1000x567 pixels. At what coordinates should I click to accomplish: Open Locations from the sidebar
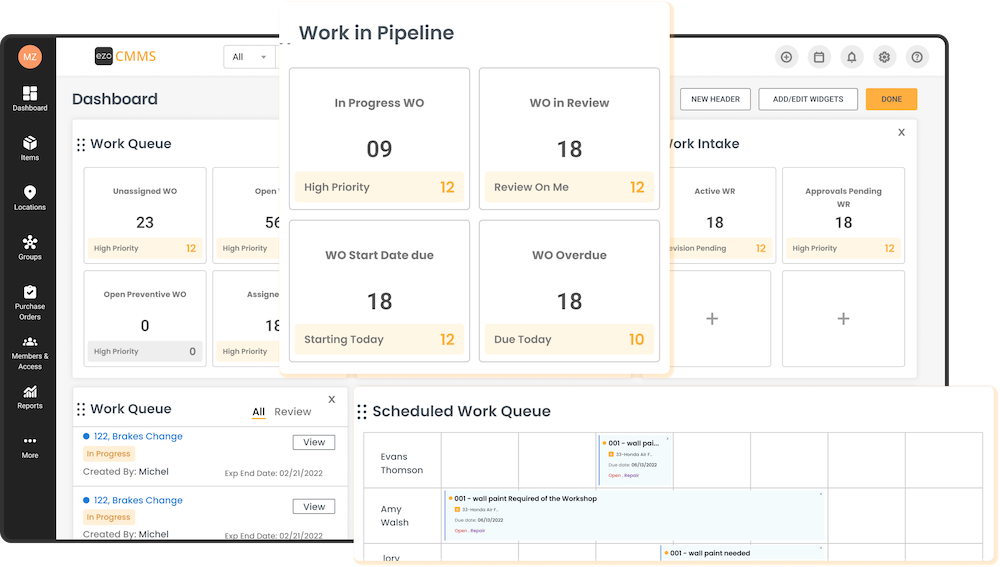click(30, 198)
